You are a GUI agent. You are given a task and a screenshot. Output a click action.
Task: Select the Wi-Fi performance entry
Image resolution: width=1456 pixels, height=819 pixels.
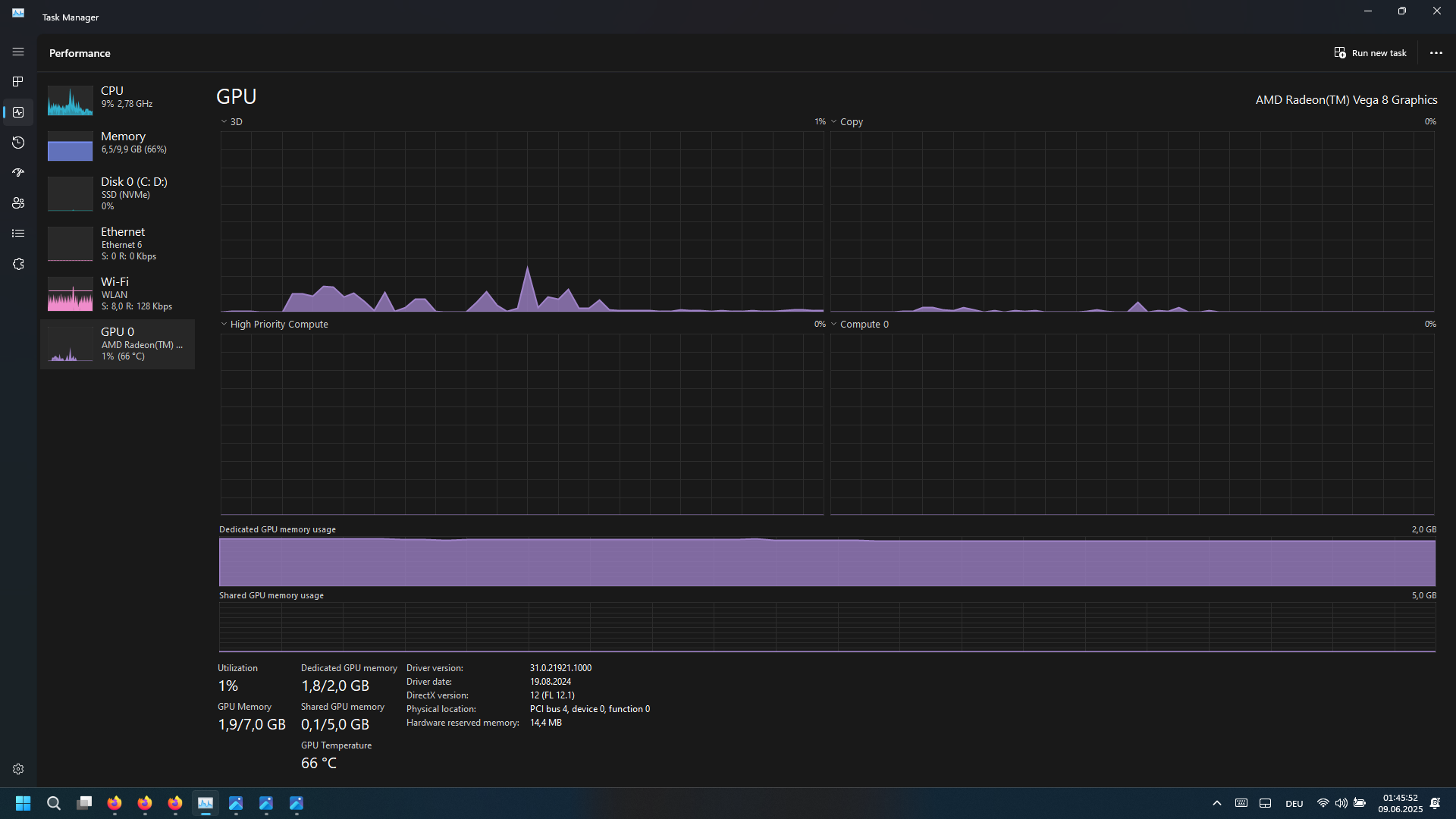point(118,294)
